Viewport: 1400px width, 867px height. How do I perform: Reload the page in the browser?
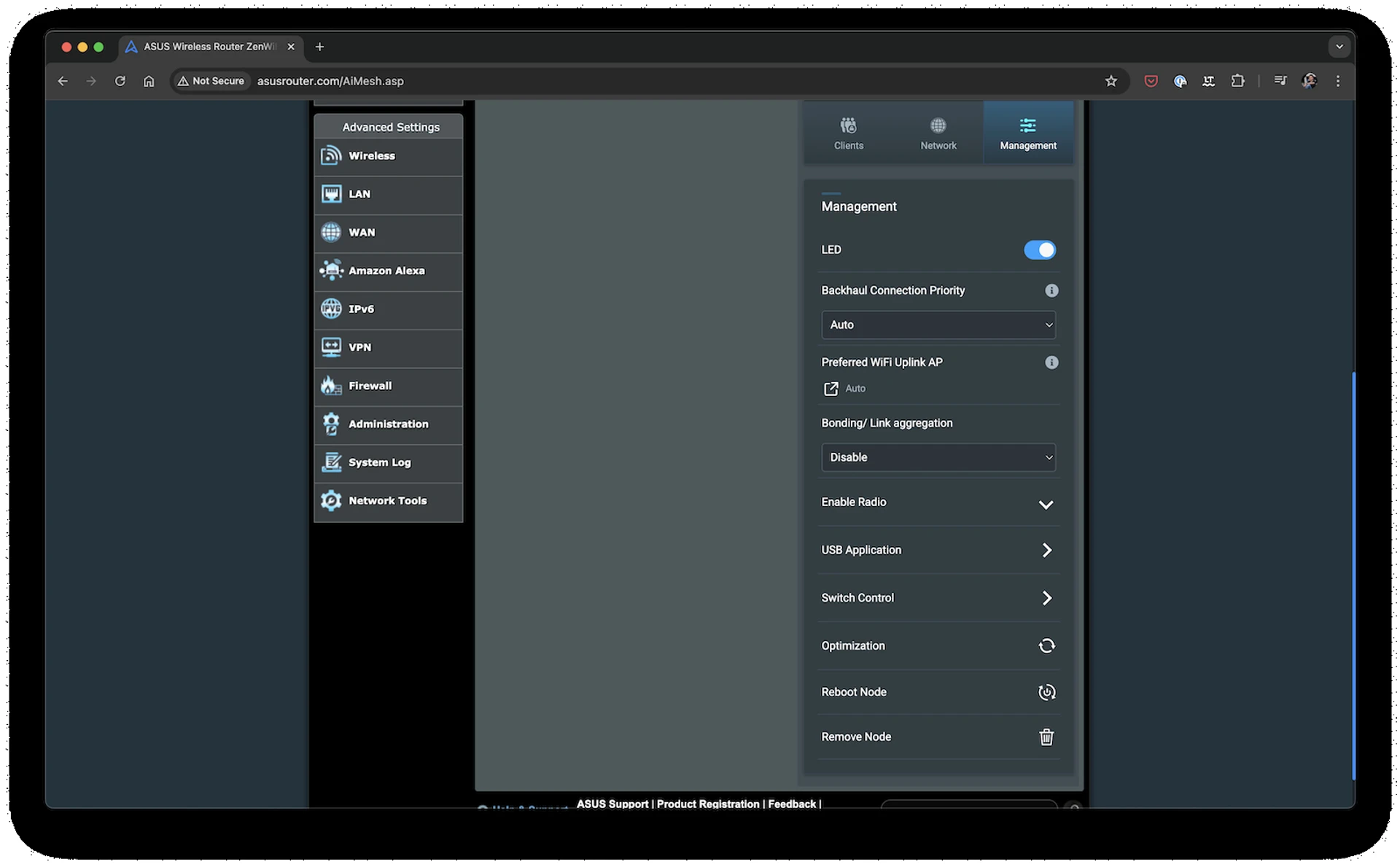(120, 81)
